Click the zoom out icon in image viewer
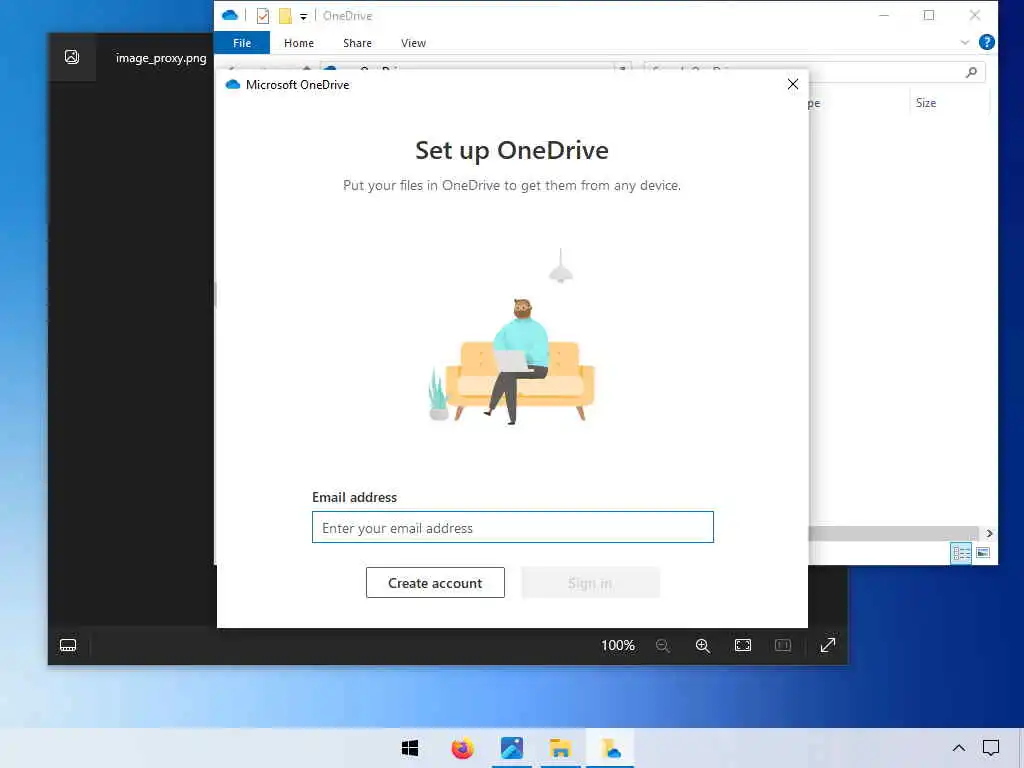 tap(663, 645)
